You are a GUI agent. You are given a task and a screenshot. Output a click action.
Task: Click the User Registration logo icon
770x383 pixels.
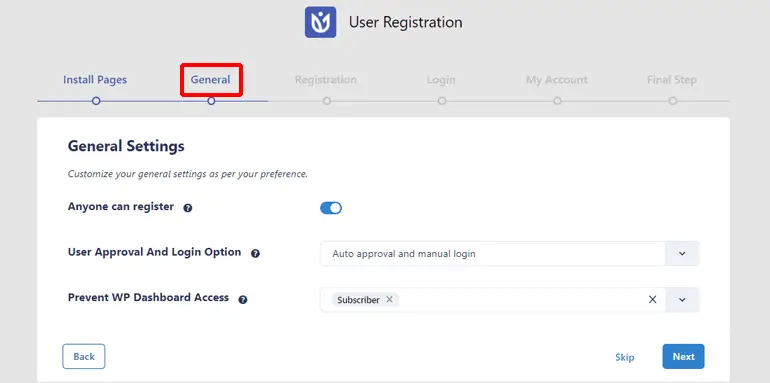click(x=320, y=22)
